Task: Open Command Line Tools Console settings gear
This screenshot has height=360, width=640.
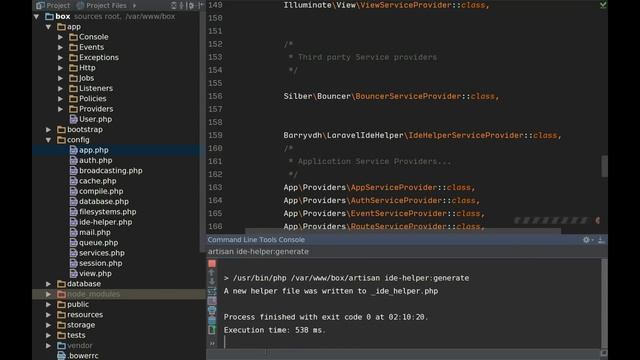Action: click(586, 240)
